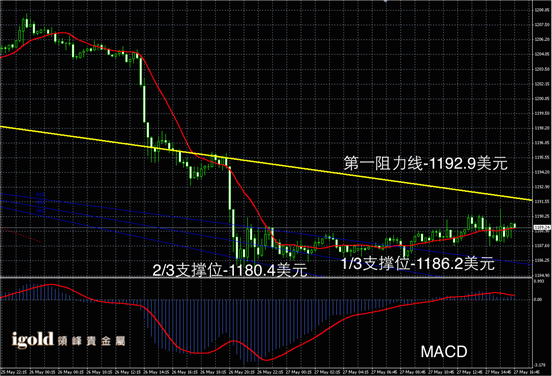552x376 pixels.
Task: Click the 1191.55 price axis level
Action: coord(542,202)
